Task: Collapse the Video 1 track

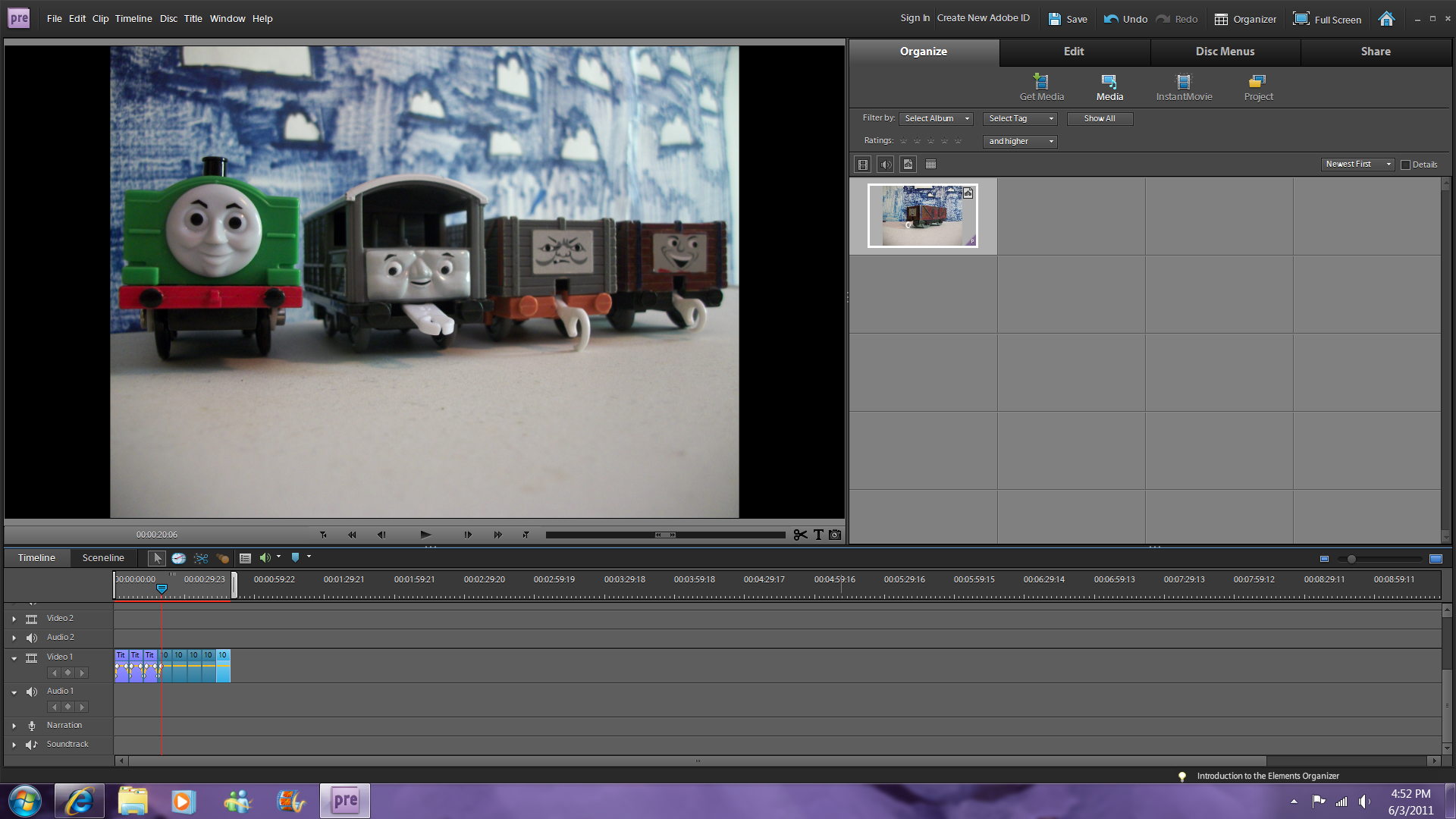Action: (14, 658)
